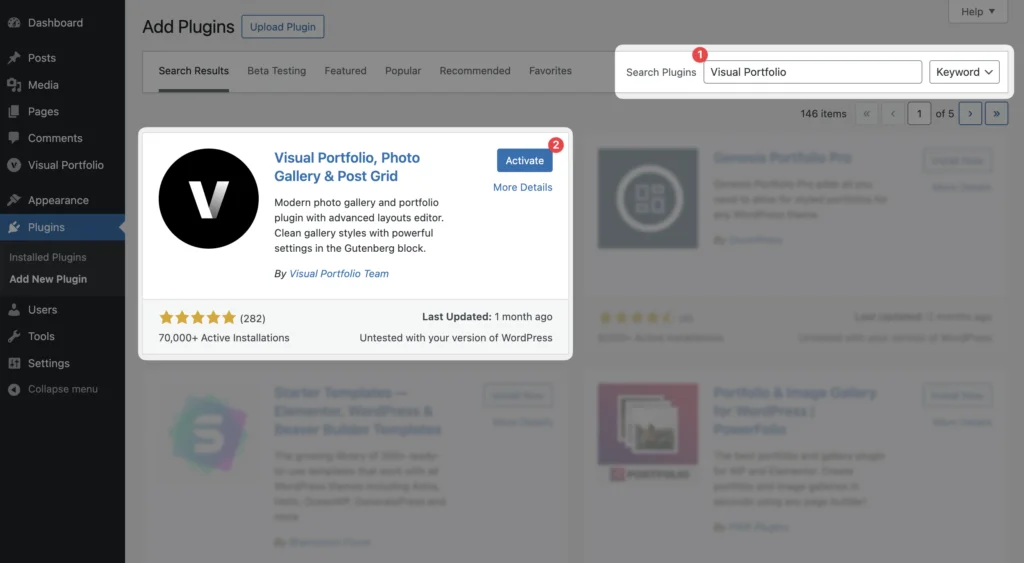
Task: Open the Favorites tab
Action: (550, 71)
